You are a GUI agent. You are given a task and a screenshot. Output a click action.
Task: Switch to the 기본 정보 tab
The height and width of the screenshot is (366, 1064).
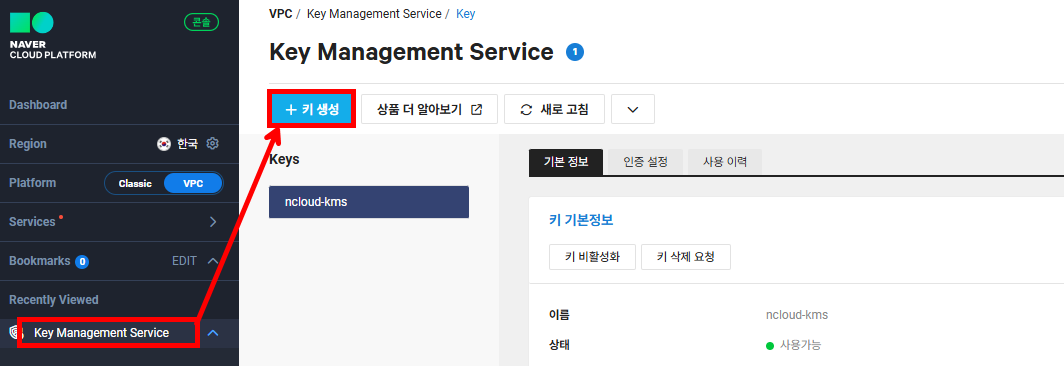pos(566,162)
